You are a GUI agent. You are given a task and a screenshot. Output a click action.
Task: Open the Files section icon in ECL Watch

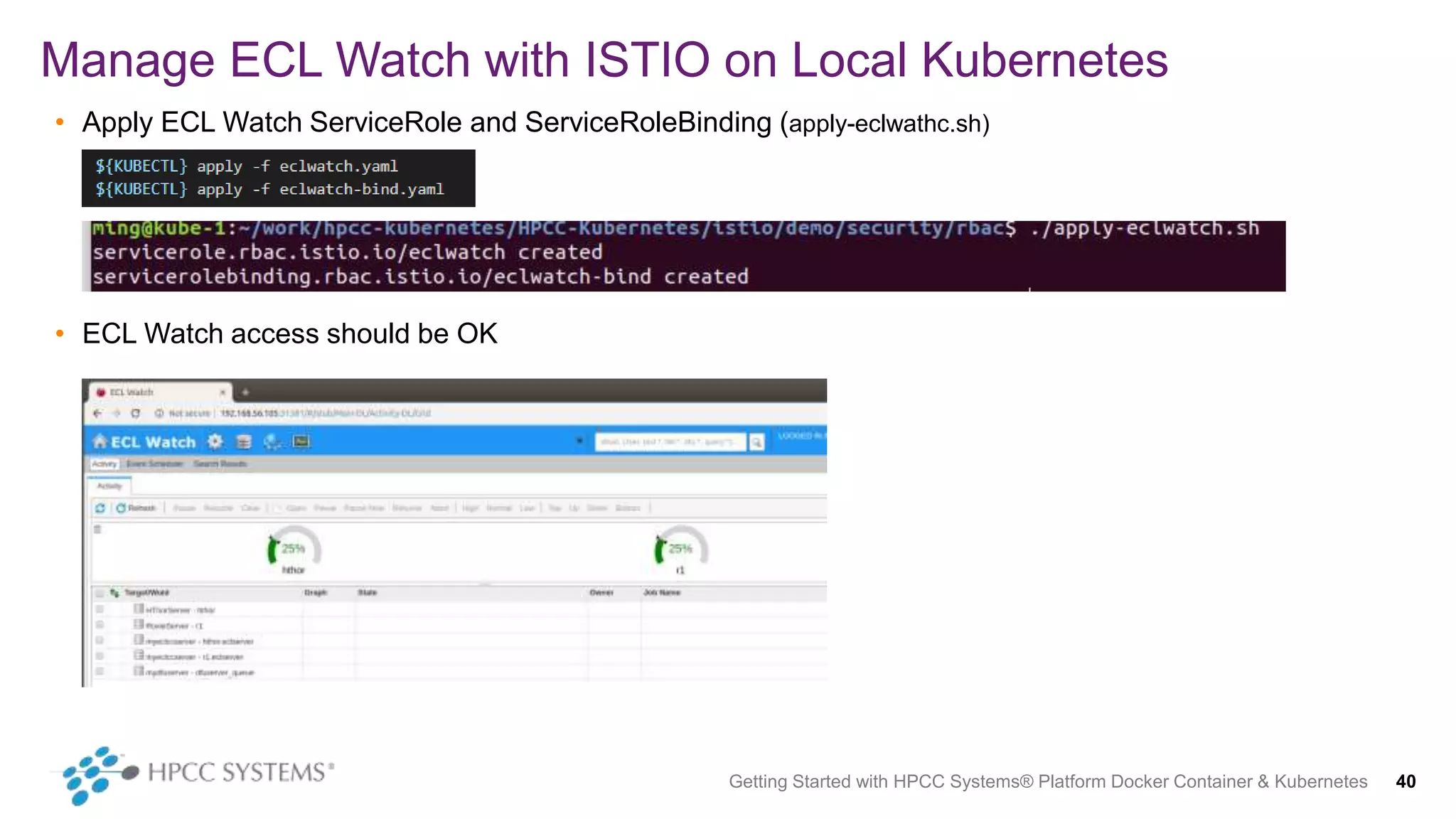(x=244, y=442)
